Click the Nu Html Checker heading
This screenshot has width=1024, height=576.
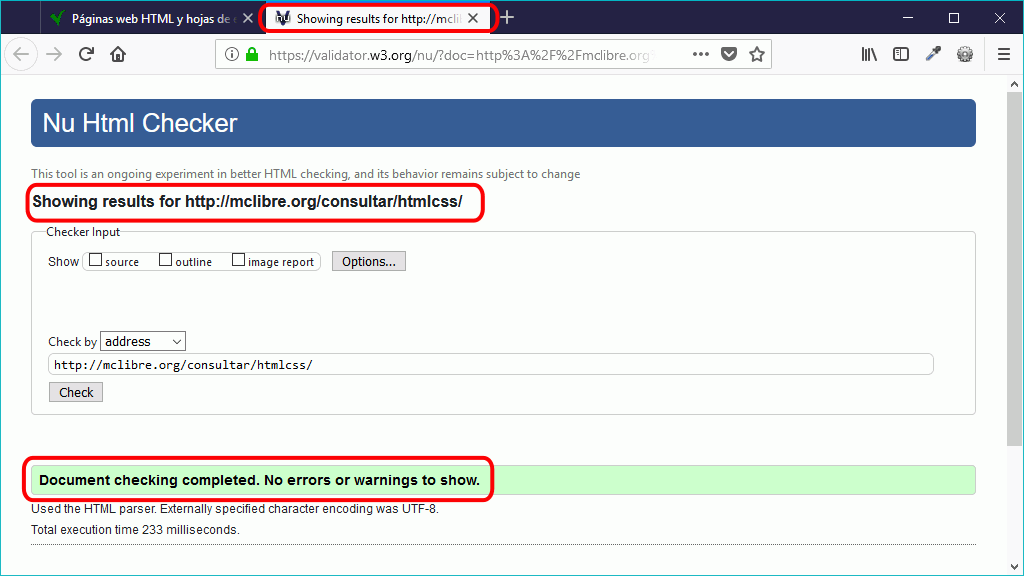point(140,123)
